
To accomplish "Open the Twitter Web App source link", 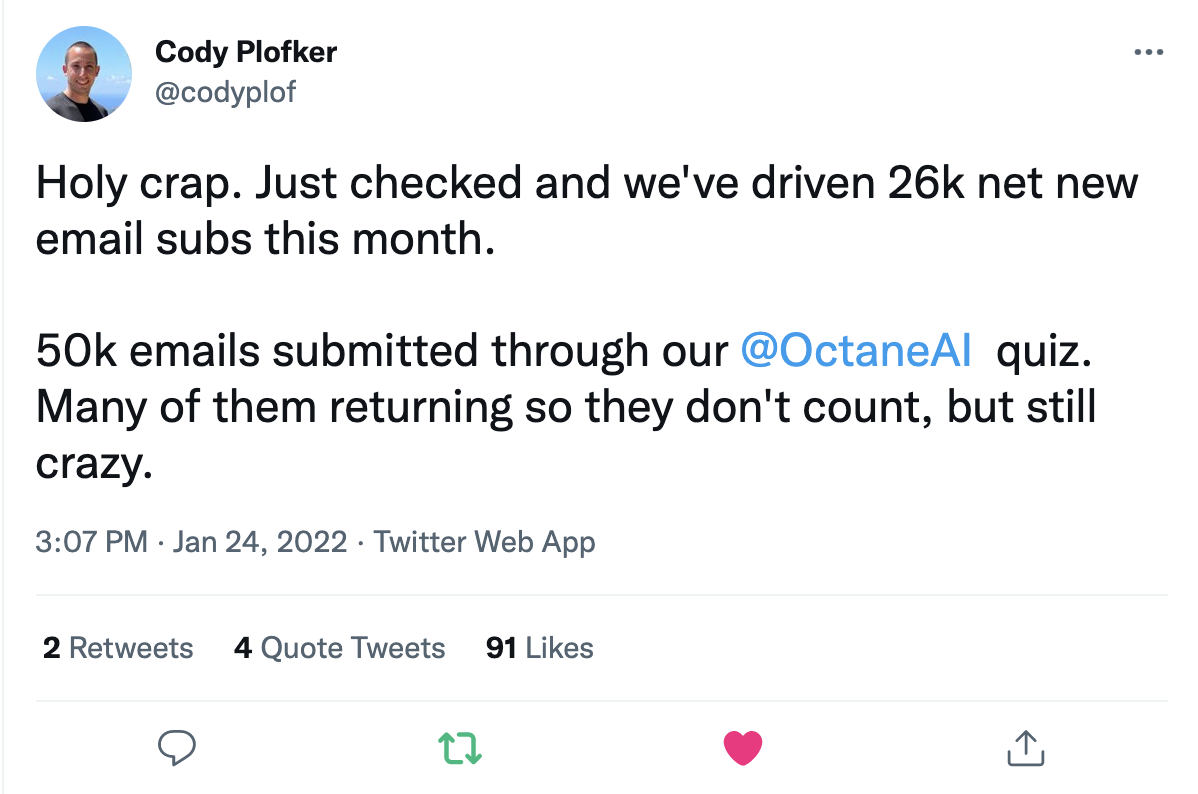I will coord(484,543).
